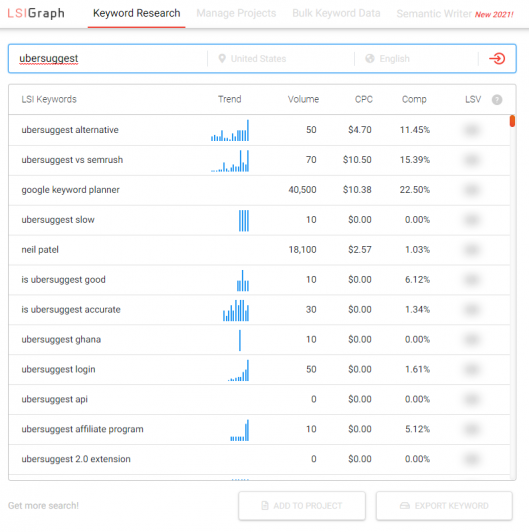Select the ubersuggest affiliate program keyword
Viewport: 529px width, 532px height.
pyautogui.click(x=82, y=429)
